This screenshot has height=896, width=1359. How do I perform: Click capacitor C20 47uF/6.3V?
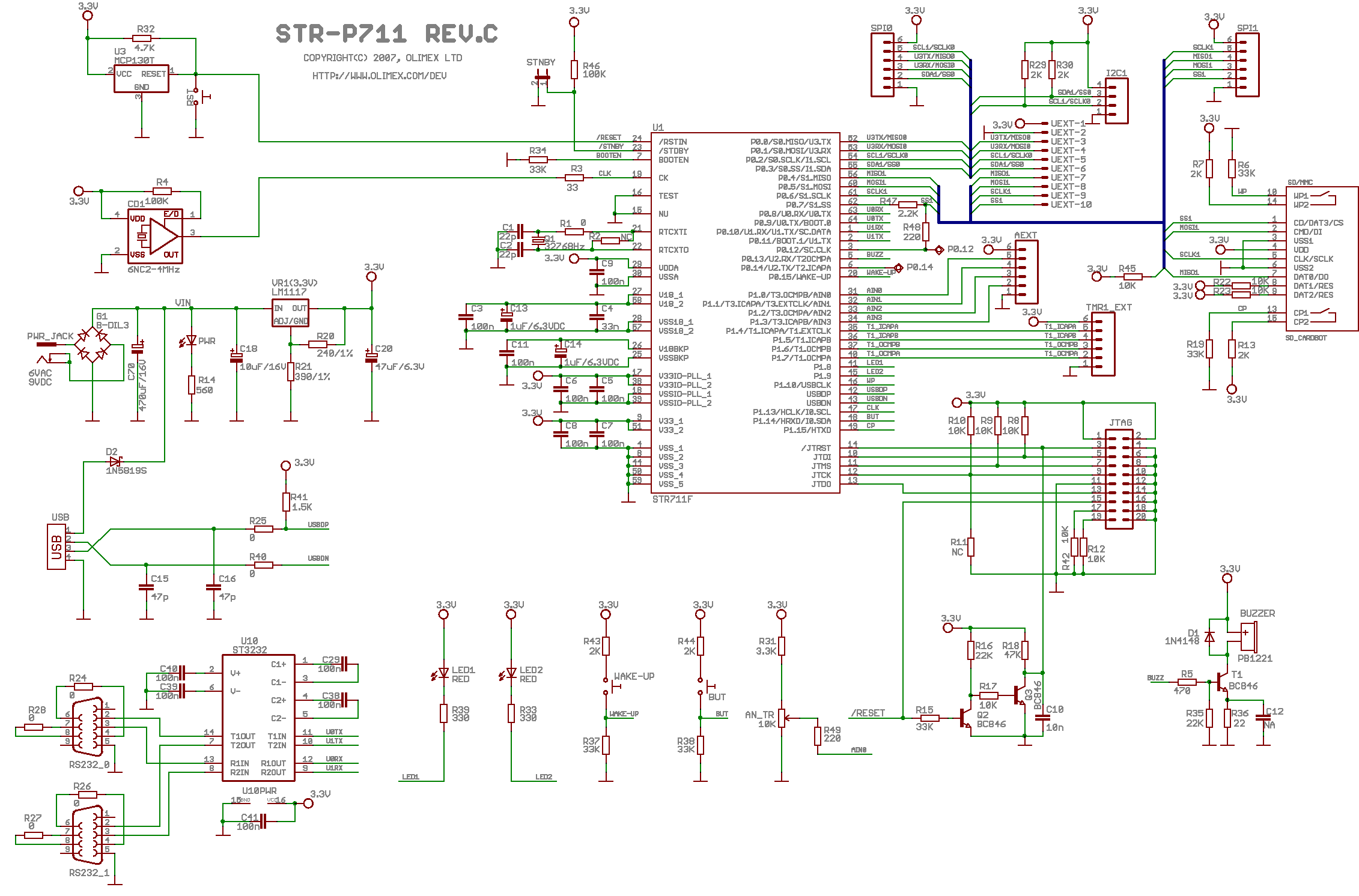(x=371, y=357)
